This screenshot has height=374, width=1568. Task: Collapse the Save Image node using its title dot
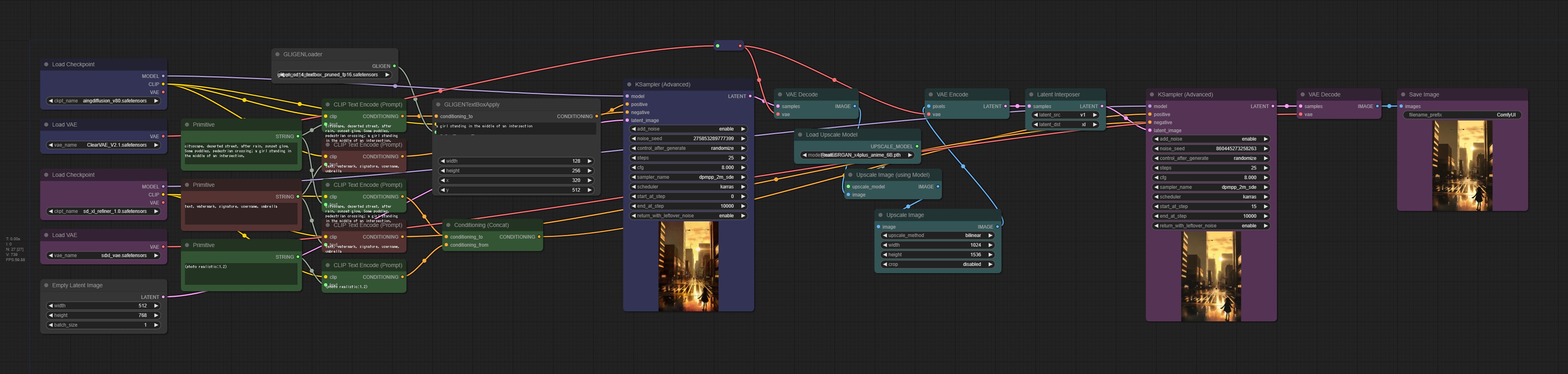click(x=1403, y=95)
